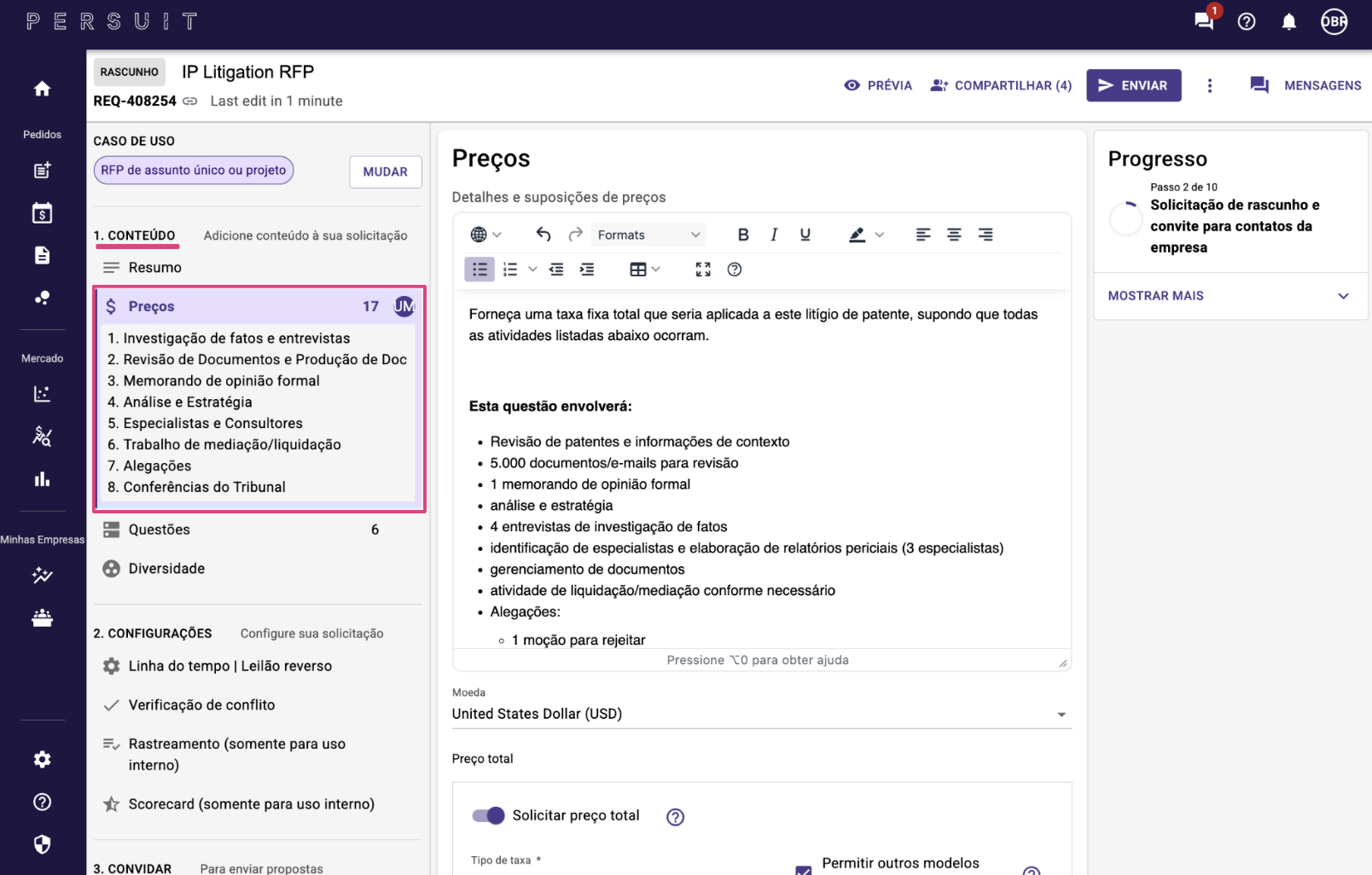Align text left
Viewport: 1372px width, 875px height.
[923, 235]
